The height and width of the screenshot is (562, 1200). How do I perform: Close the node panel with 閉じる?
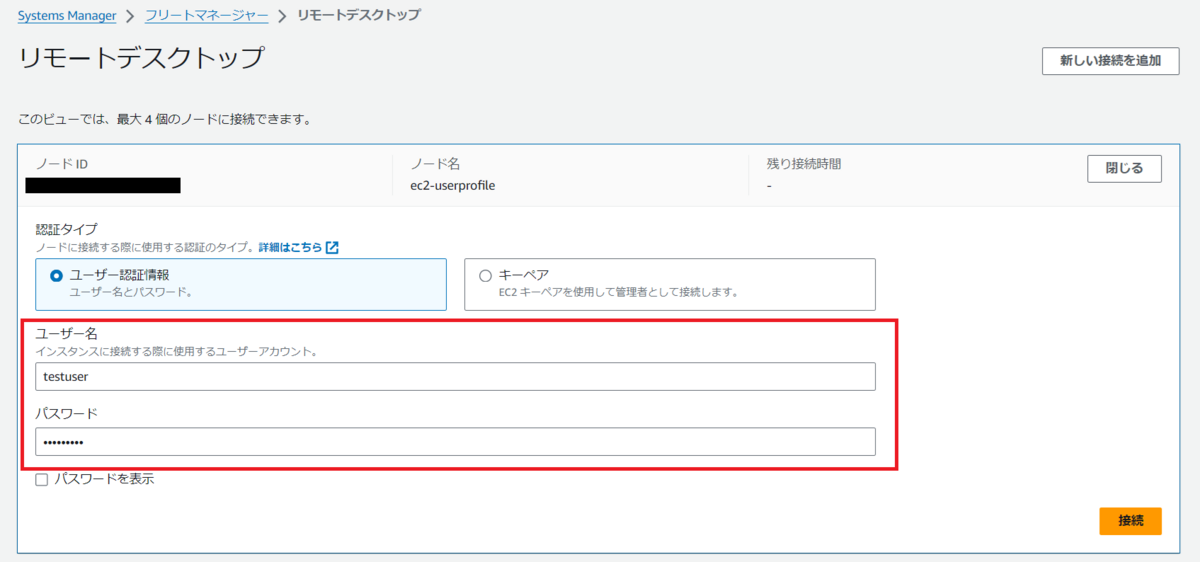1124,169
